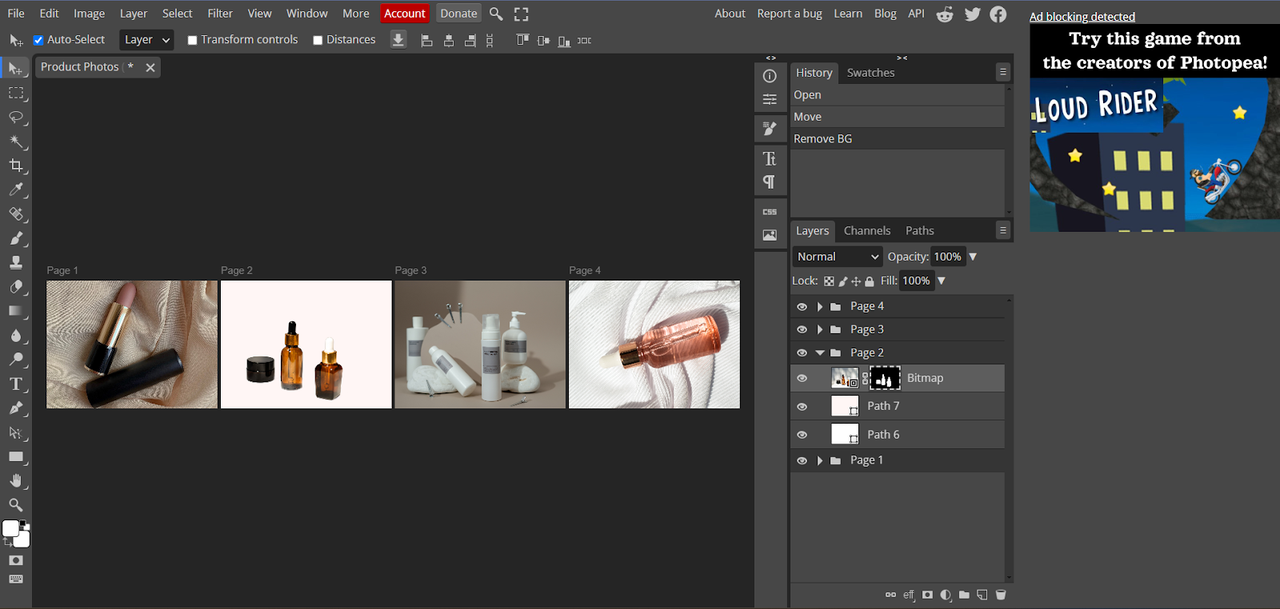Switch to the Channels tab
This screenshot has height=609, width=1280.
866,230
